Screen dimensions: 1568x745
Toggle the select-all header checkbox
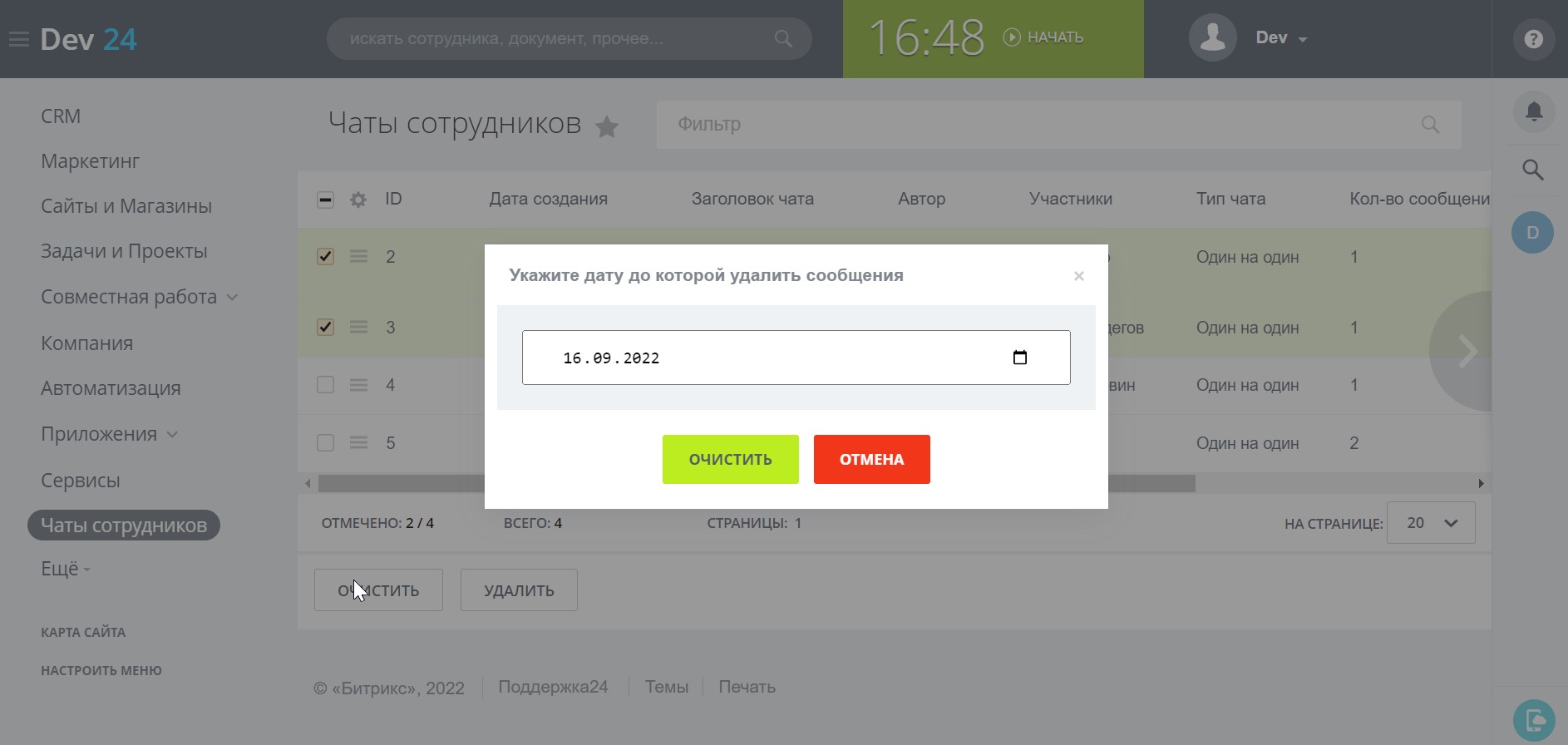pyautogui.click(x=325, y=200)
